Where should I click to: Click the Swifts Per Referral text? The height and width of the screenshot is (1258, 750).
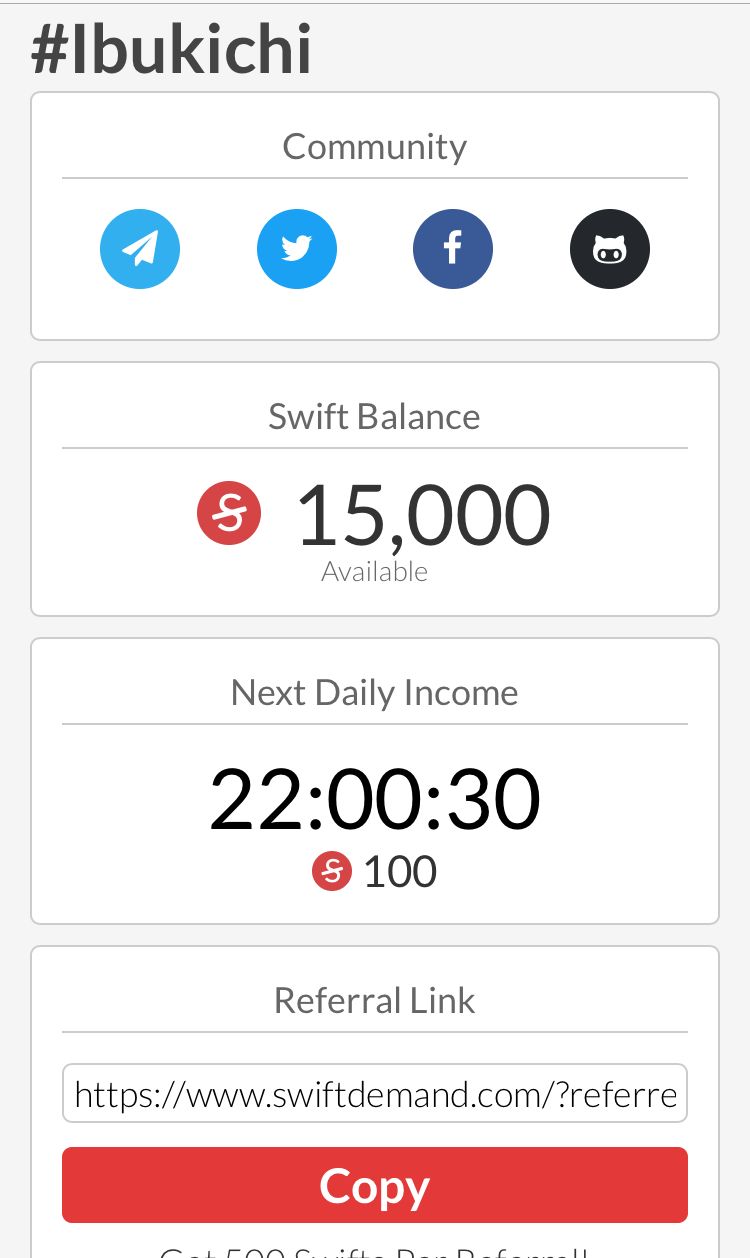click(x=375, y=1250)
